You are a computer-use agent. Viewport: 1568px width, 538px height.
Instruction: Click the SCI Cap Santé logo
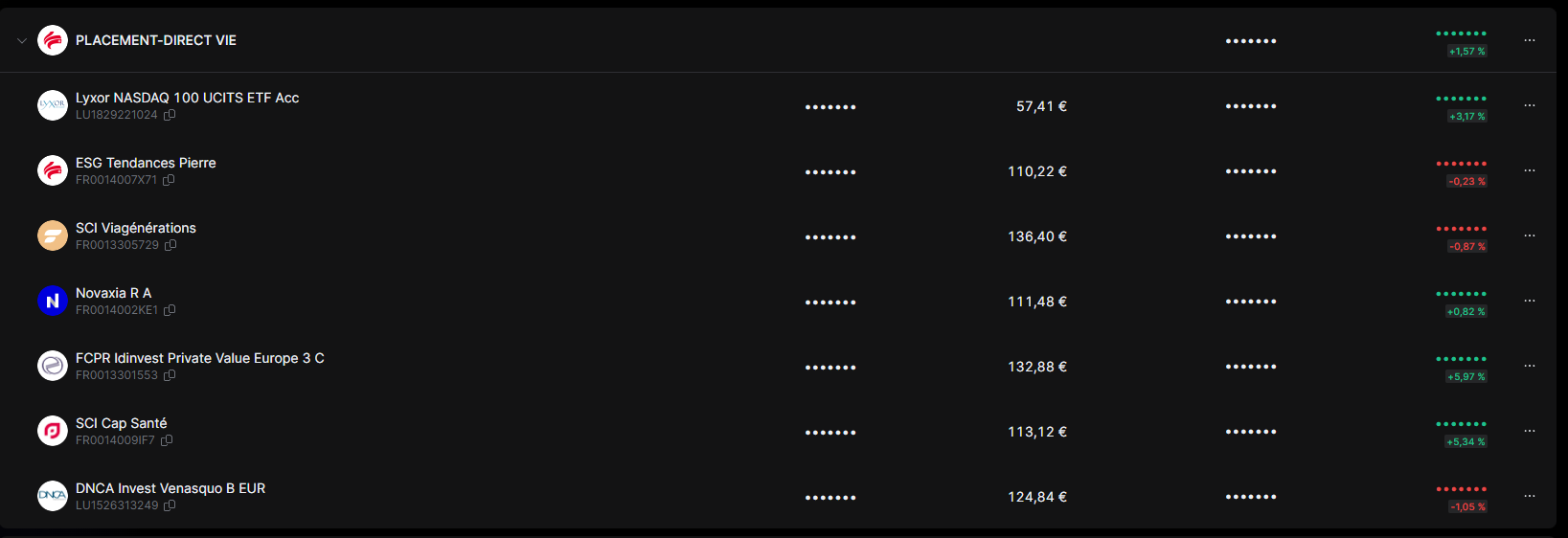tap(53, 431)
